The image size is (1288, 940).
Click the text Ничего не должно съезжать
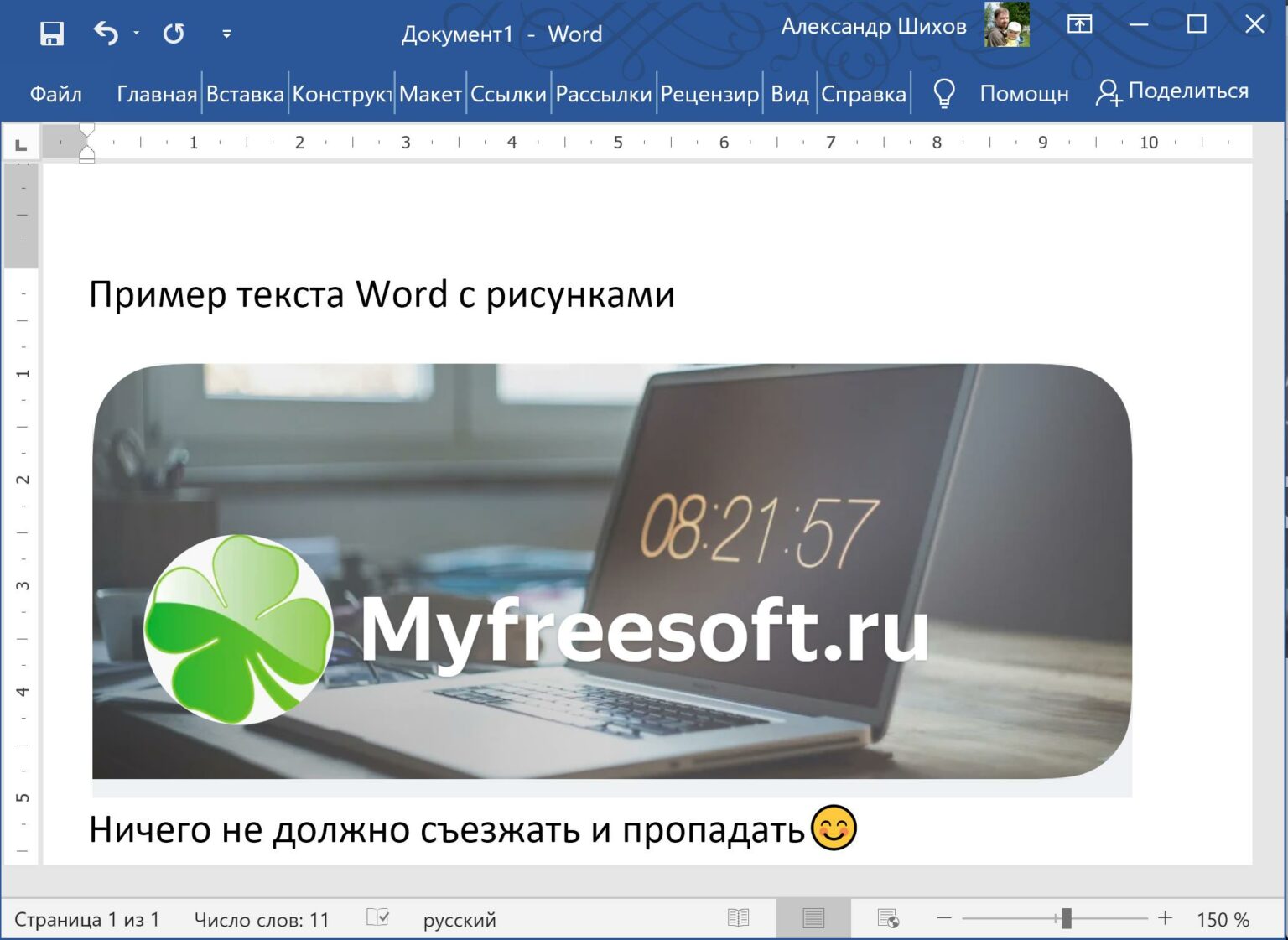click(x=335, y=830)
